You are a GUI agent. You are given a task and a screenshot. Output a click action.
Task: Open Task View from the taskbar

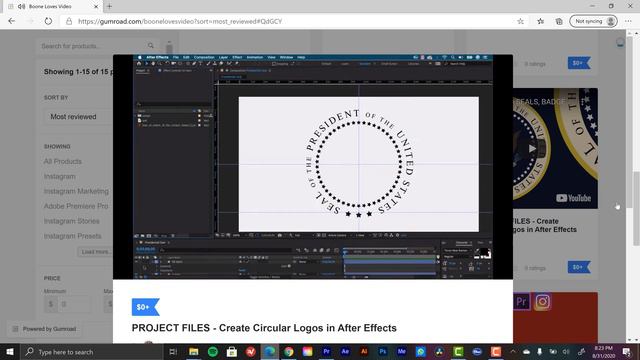[x=173, y=352]
